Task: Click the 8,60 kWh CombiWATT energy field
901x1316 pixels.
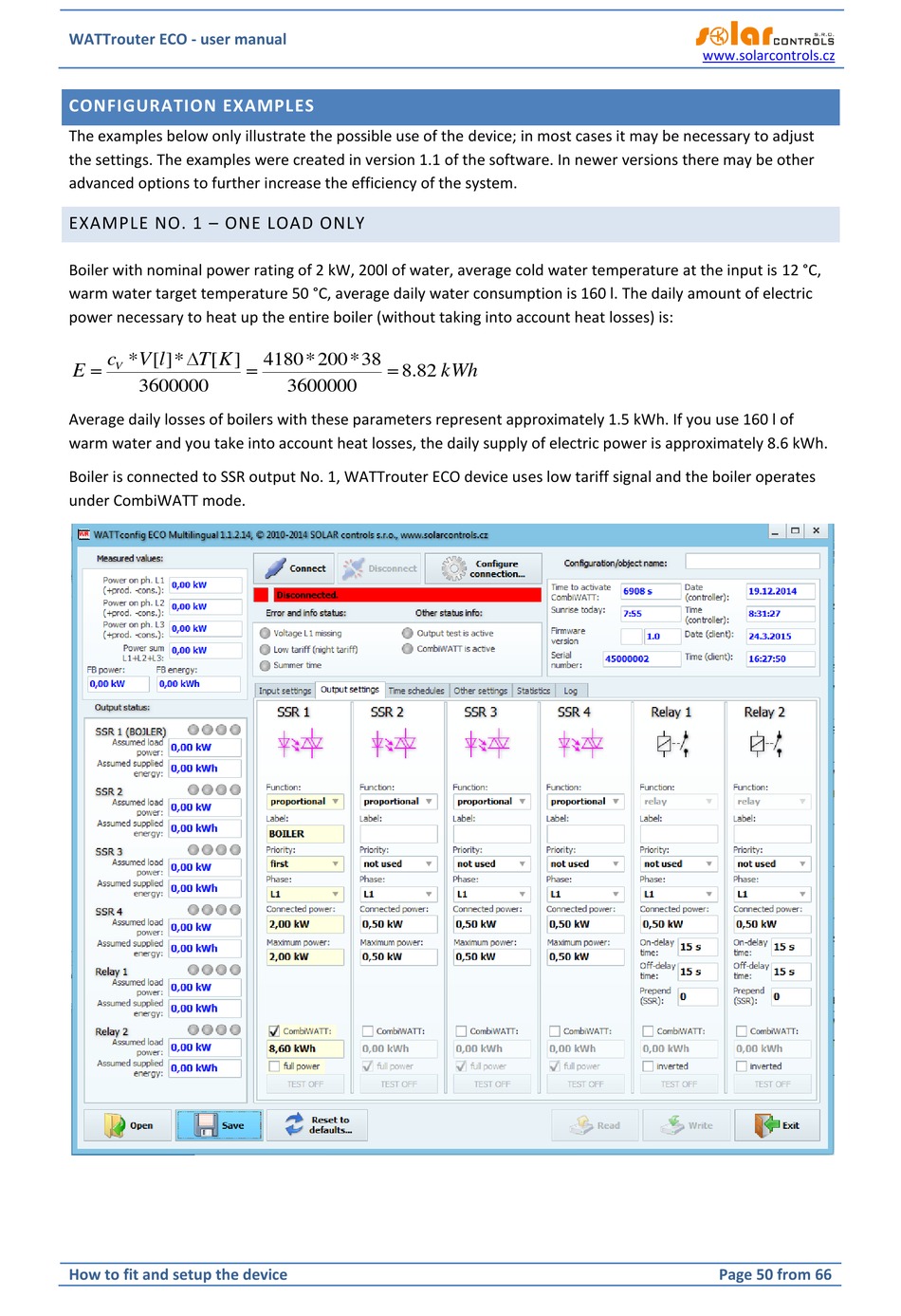Action: coord(304,1048)
